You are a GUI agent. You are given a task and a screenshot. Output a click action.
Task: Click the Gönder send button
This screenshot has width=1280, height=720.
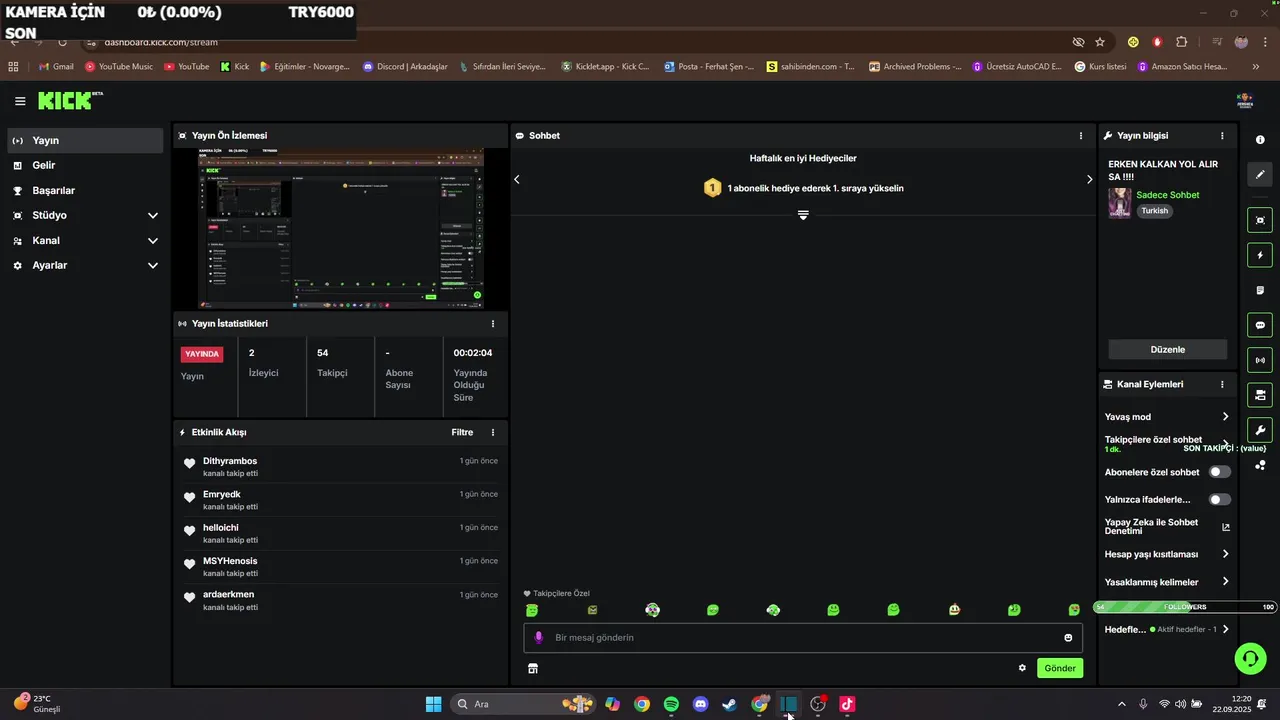click(x=1060, y=668)
